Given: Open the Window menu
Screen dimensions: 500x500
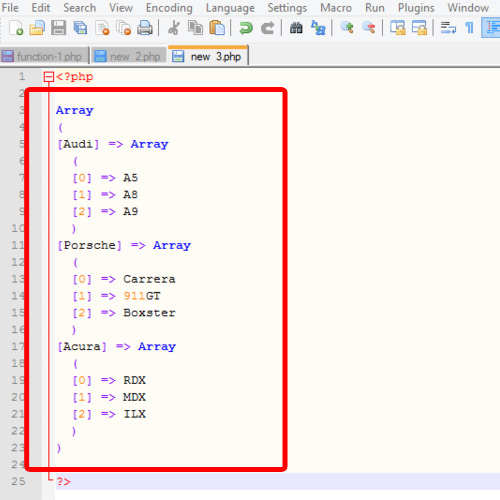Looking at the screenshot, I should pos(468,7).
